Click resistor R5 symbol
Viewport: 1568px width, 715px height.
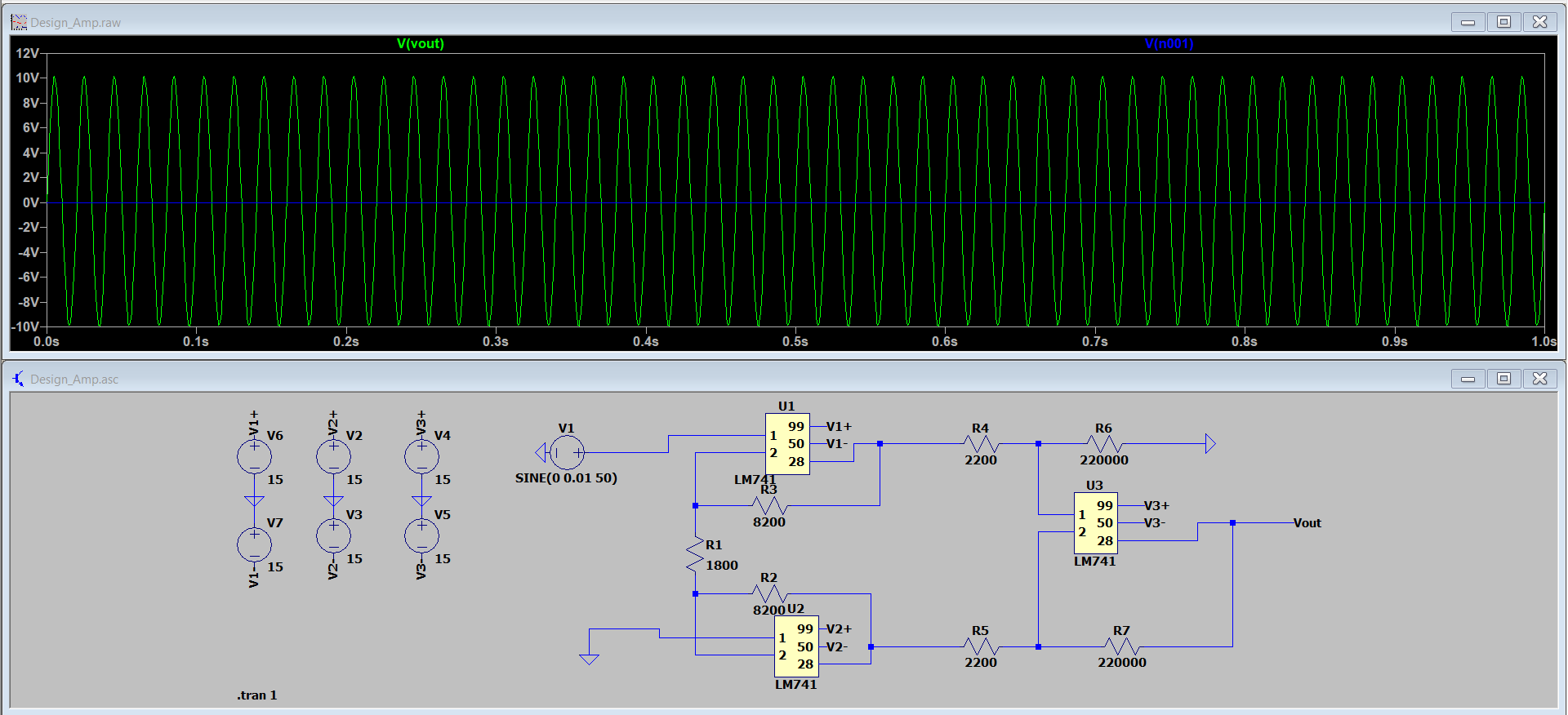pyautogui.click(x=981, y=646)
